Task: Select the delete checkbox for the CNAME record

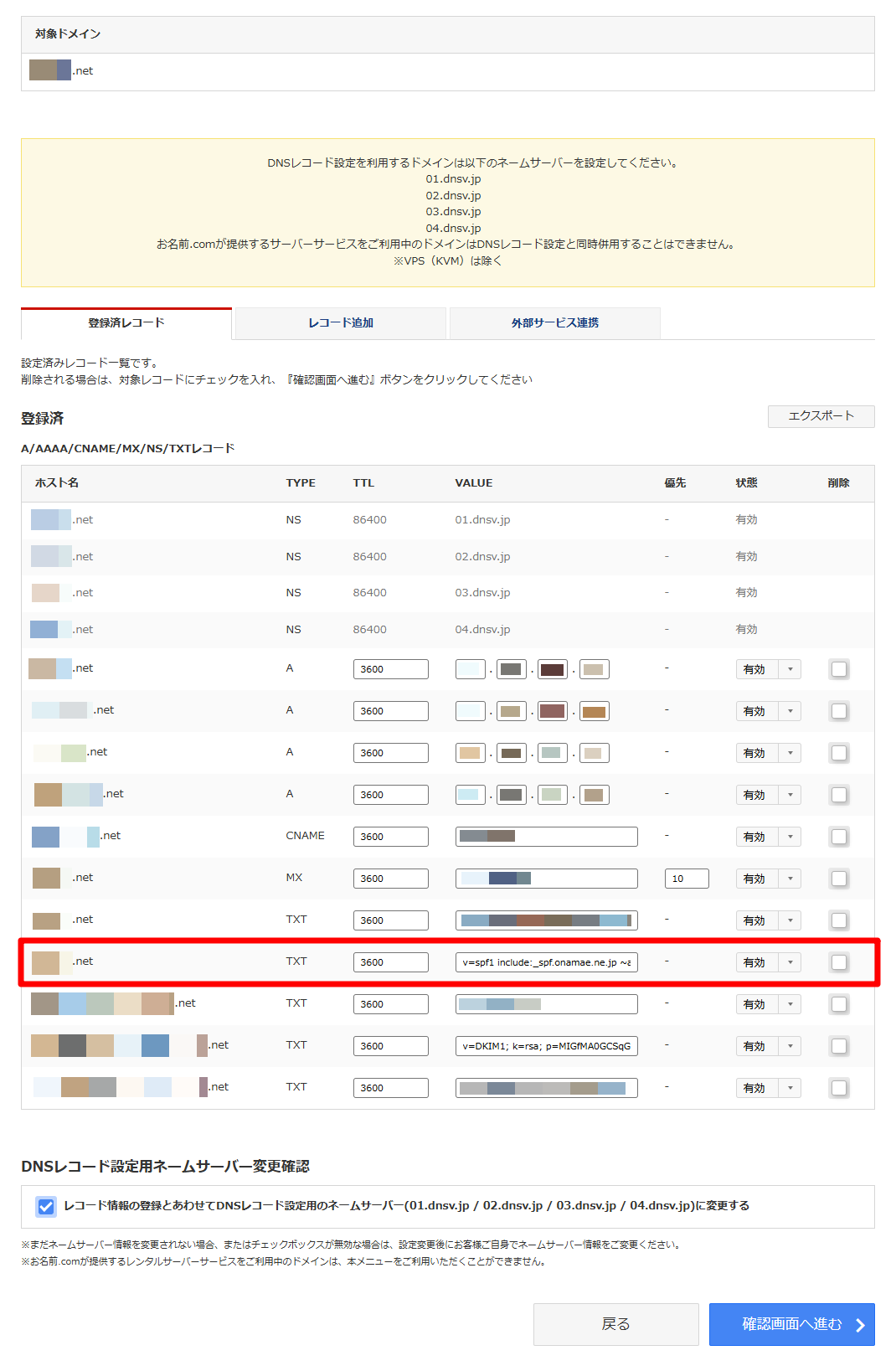Action: (838, 837)
